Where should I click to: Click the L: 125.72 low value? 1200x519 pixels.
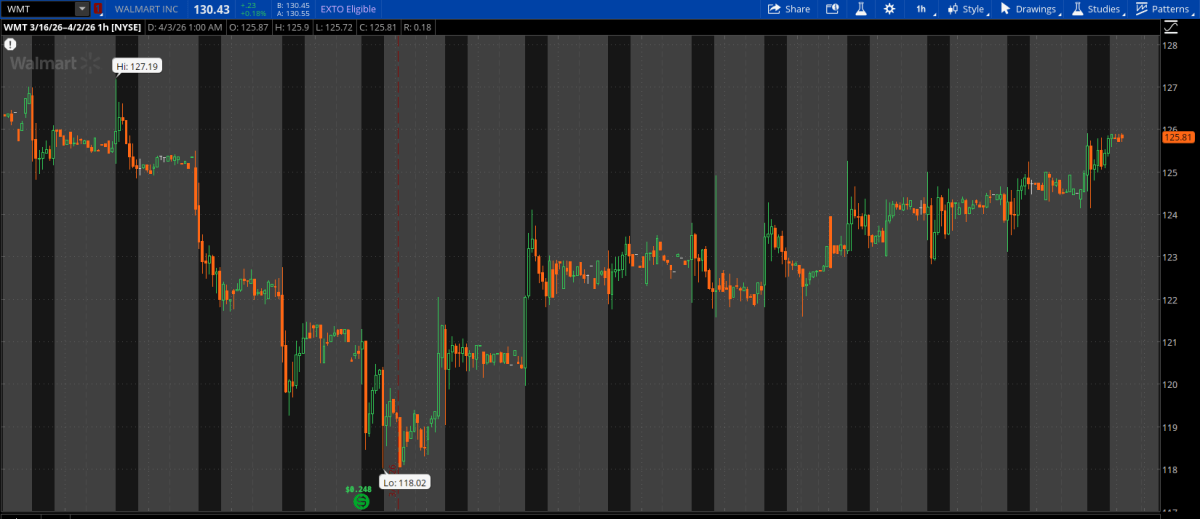pos(335,27)
